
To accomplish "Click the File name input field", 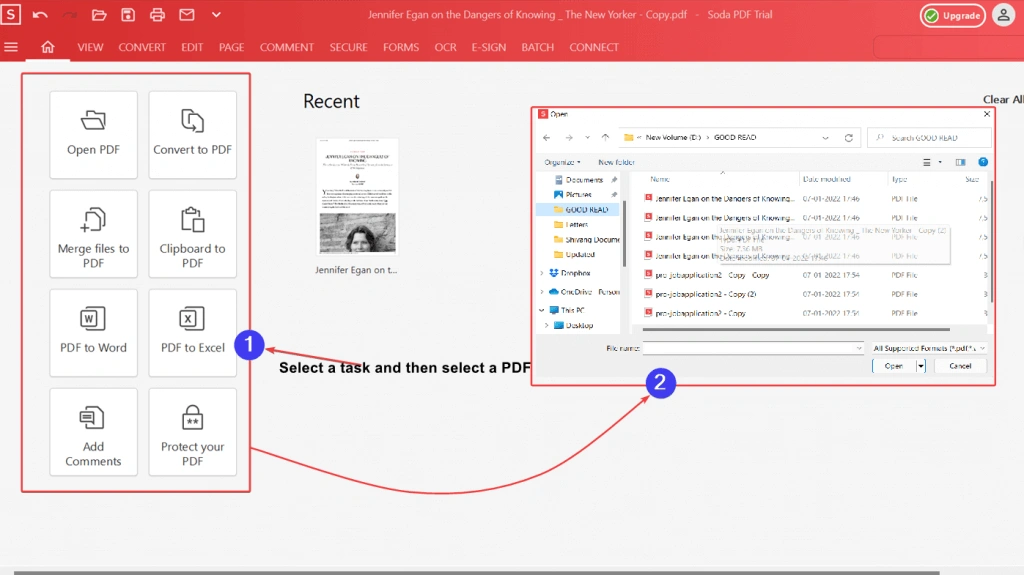I will [x=753, y=348].
